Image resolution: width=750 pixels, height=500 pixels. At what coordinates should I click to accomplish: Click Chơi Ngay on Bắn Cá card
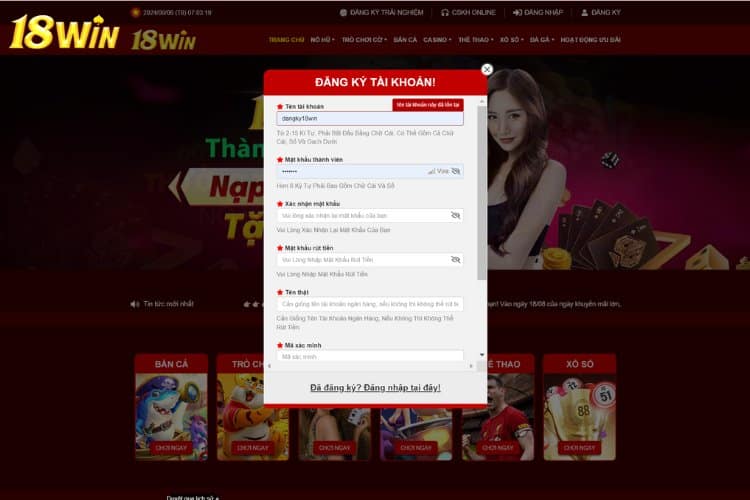click(x=171, y=448)
